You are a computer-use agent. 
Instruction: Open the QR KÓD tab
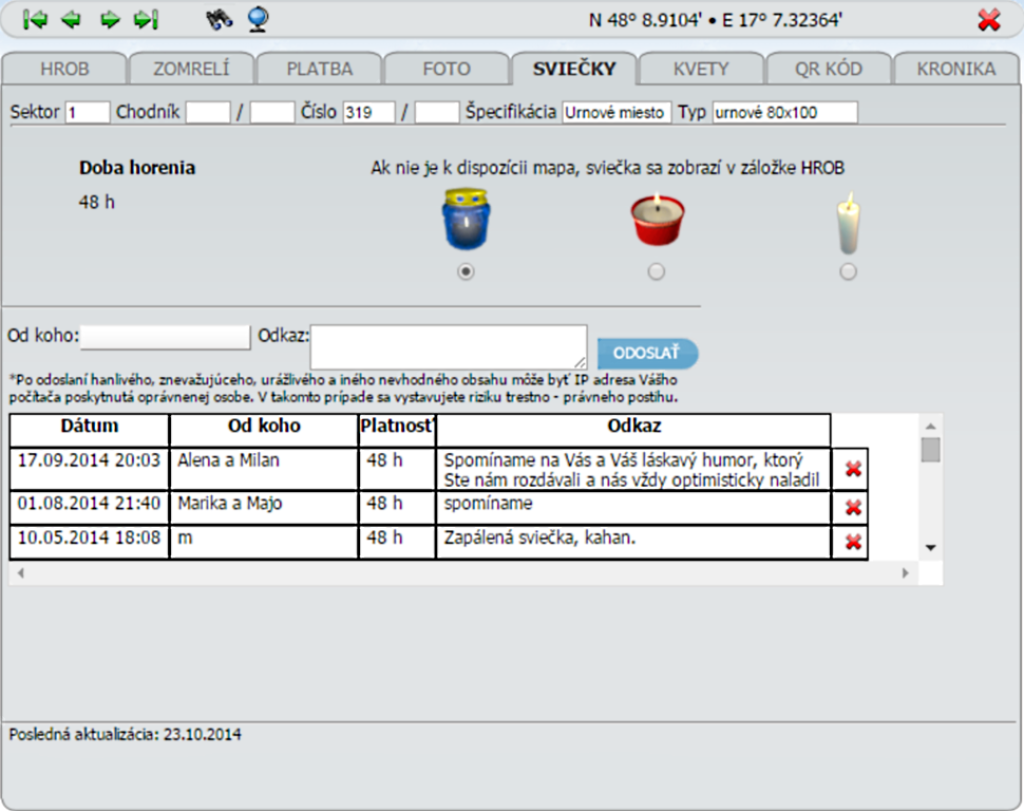point(829,69)
